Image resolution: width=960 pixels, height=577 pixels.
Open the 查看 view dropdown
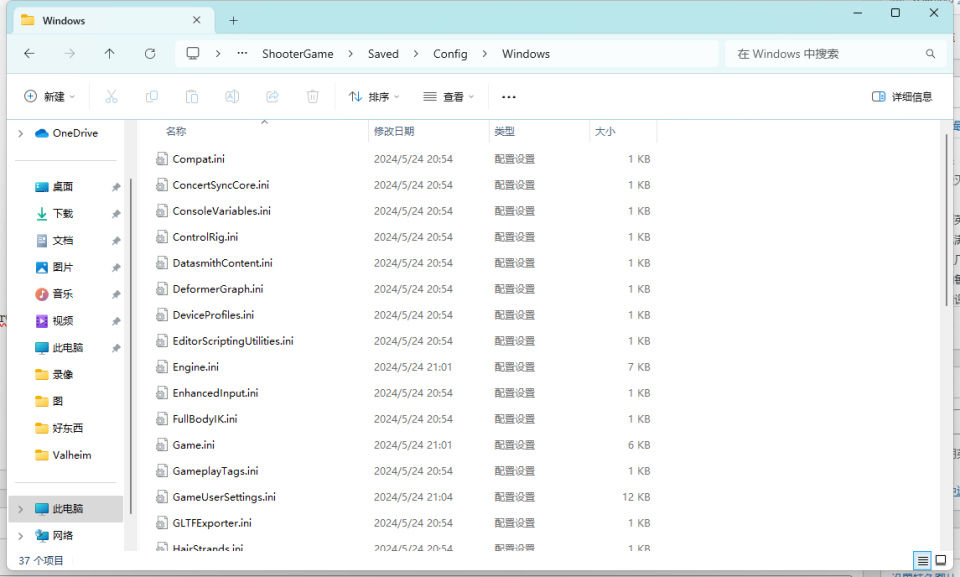click(x=449, y=97)
